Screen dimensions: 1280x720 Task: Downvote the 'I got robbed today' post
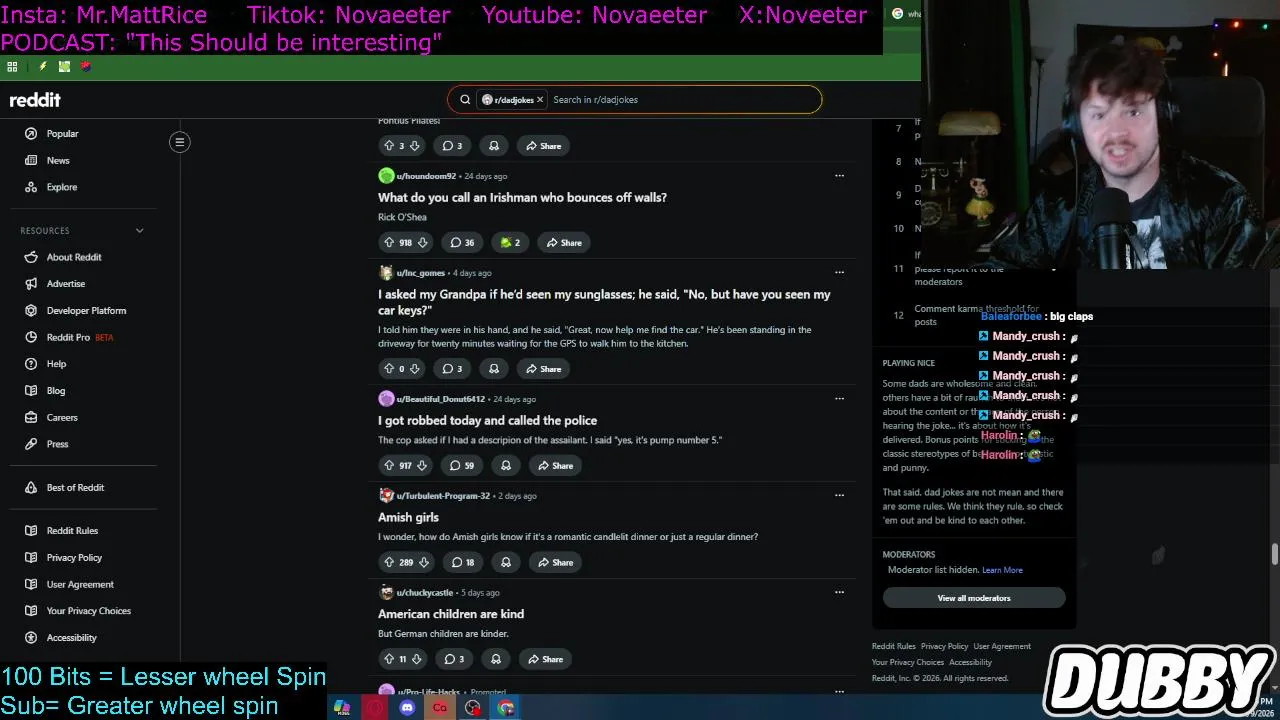pyautogui.click(x=422, y=465)
